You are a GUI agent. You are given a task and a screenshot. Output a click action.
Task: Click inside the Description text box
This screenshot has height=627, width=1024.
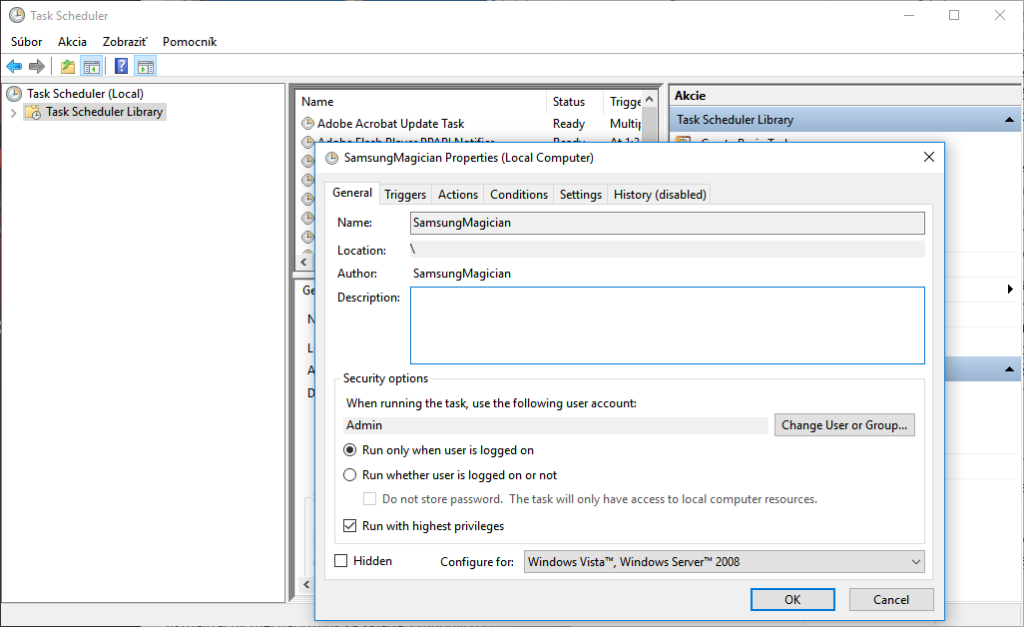pos(667,325)
